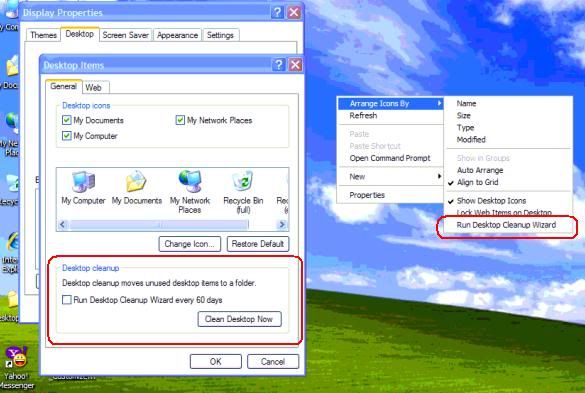Arrange icons by Modified
This screenshot has width=585, height=393.
click(x=508, y=140)
